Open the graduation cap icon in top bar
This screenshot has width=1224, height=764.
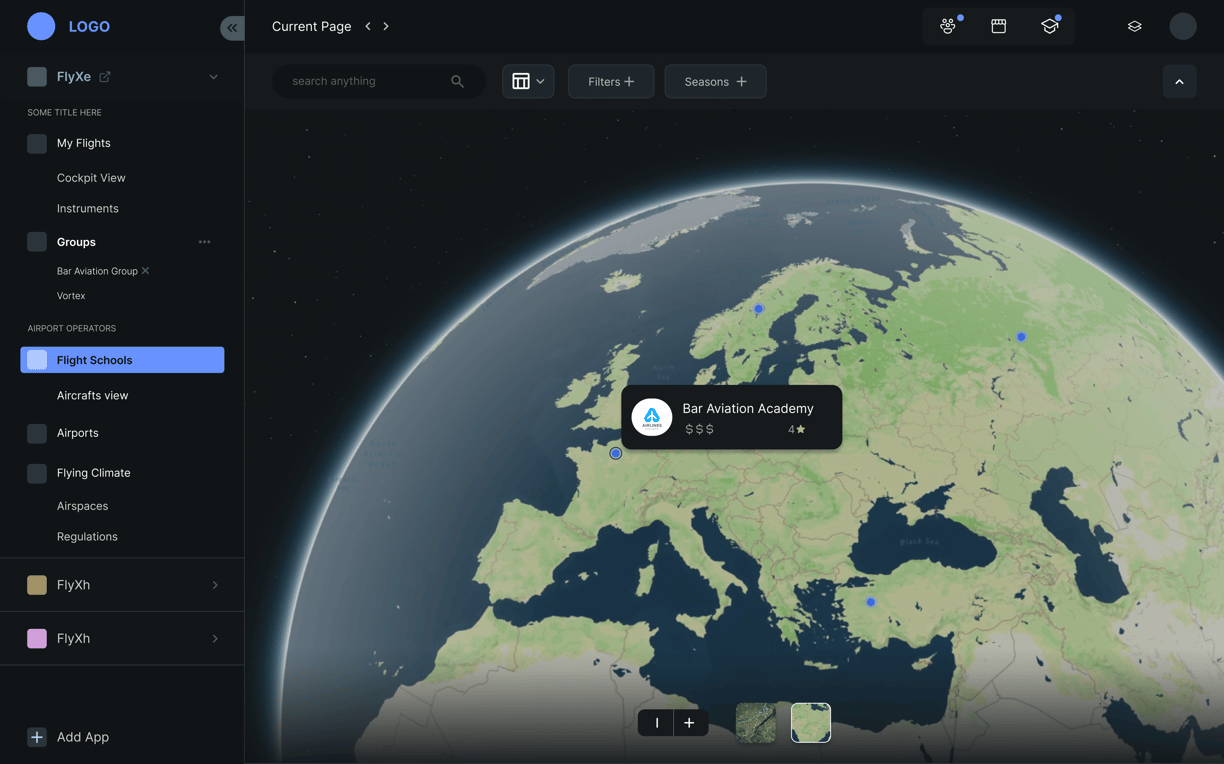pos(1049,26)
